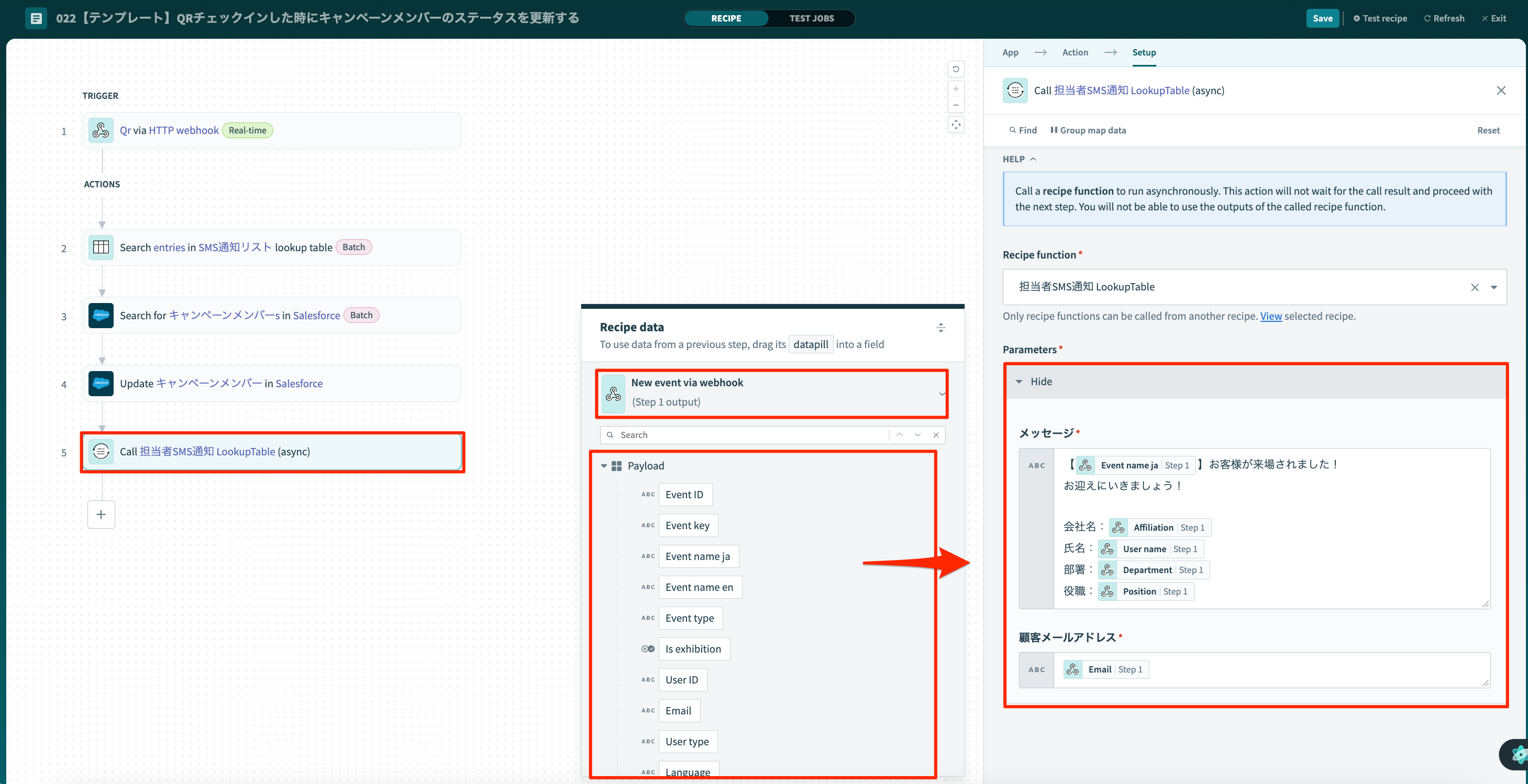Zoom out on the recipe canvas

tap(956, 105)
